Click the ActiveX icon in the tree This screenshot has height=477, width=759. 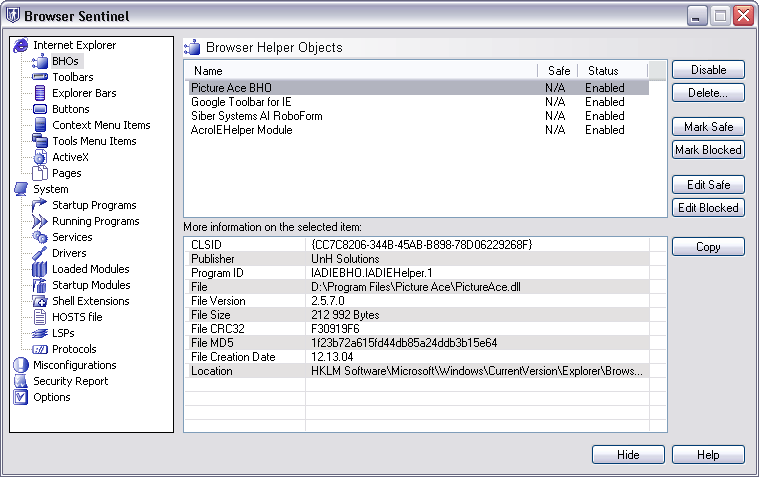tap(40, 157)
